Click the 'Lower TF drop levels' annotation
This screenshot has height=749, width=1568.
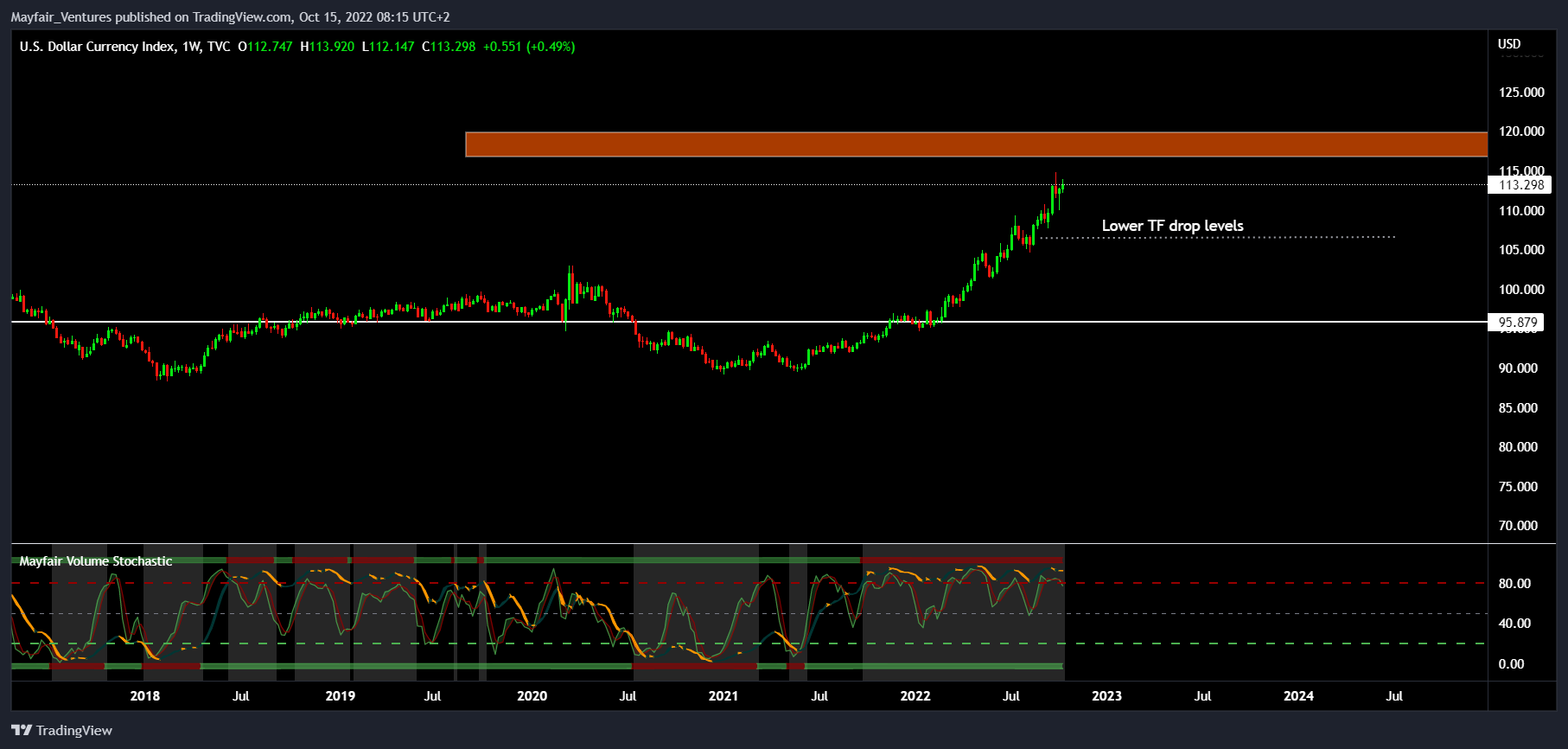[x=1172, y=226]
